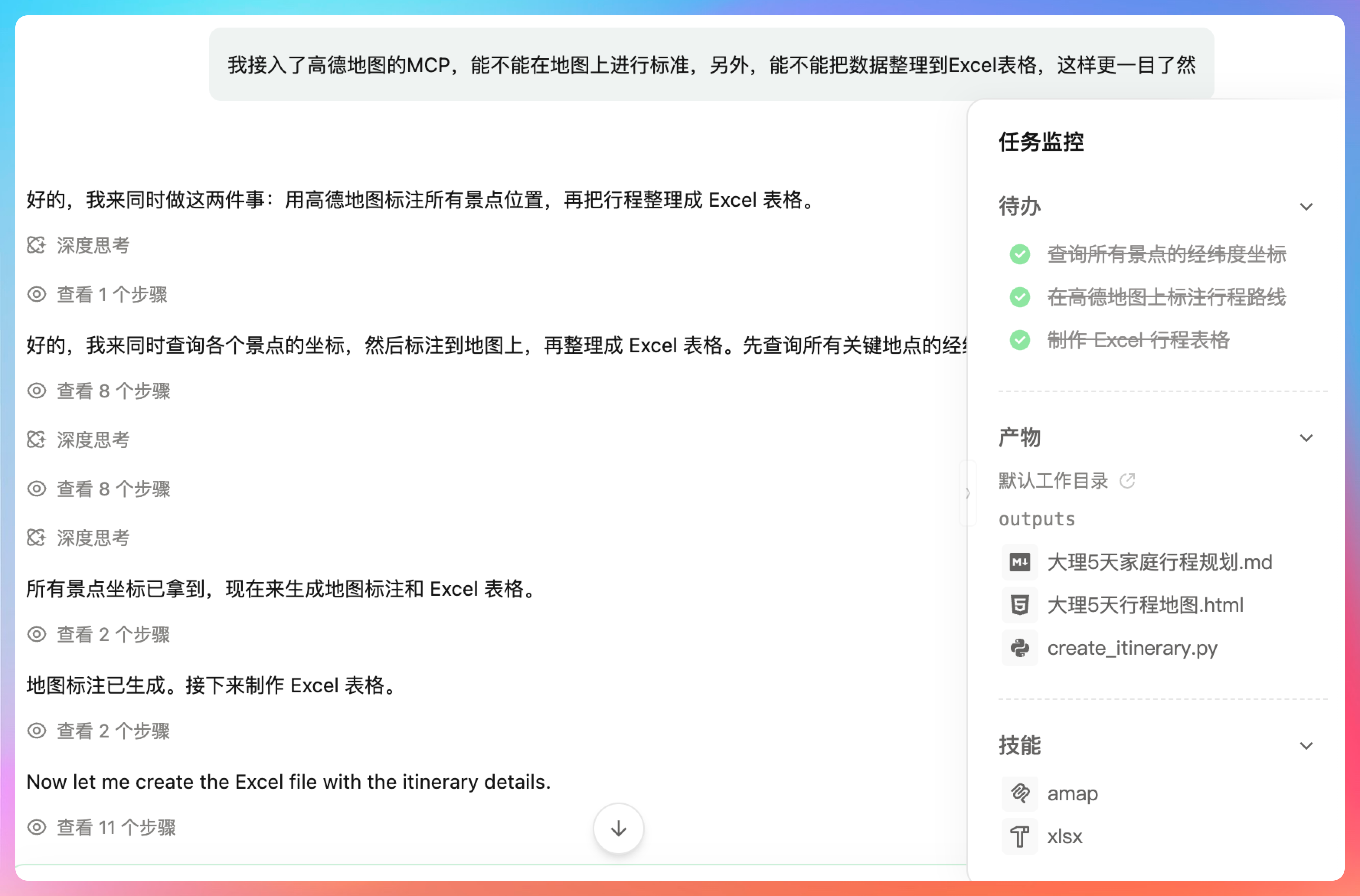Click the xlsx skill icon

tap(1020, 837)
